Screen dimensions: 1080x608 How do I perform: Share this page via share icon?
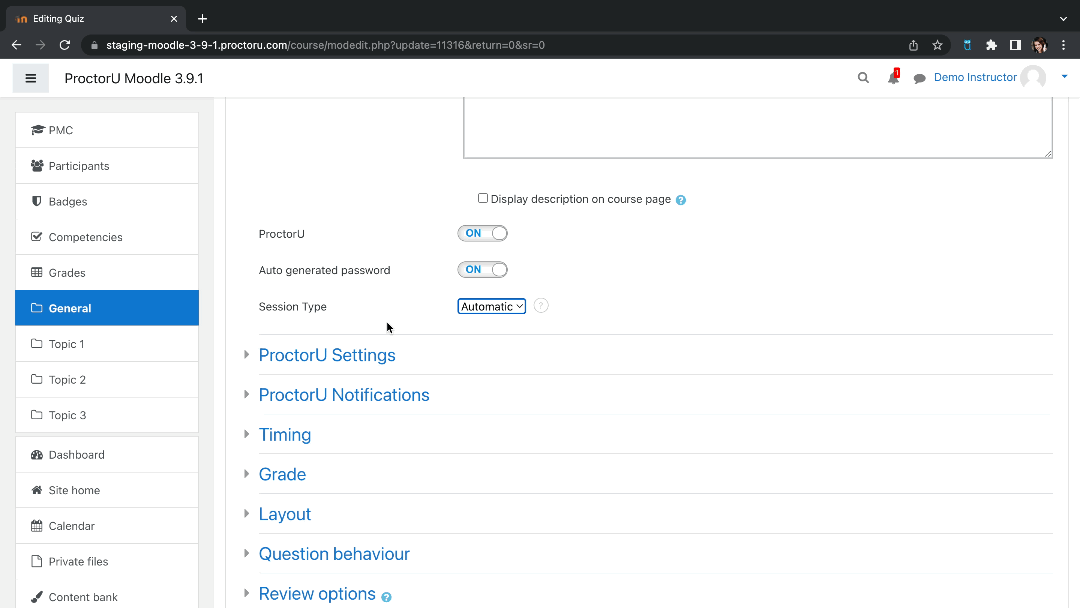(913, 45)
